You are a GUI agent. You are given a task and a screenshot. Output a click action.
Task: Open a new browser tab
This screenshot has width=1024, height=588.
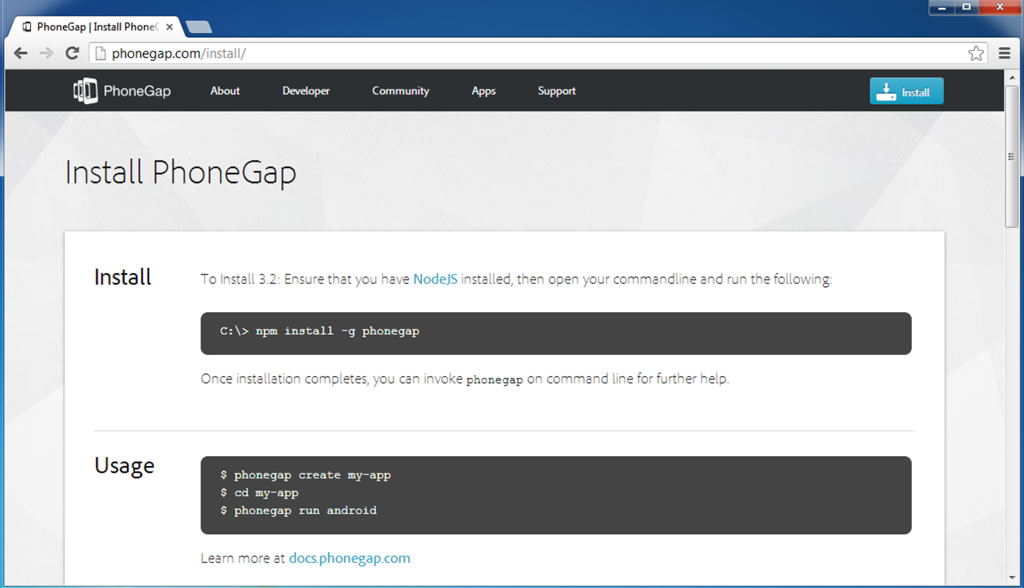pos(199,27)
